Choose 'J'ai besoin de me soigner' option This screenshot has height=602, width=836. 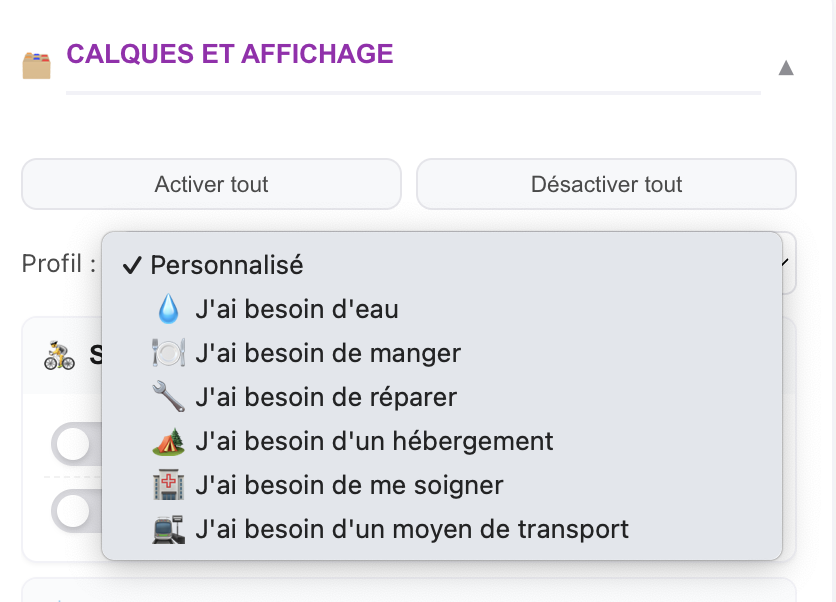[349, 485]
